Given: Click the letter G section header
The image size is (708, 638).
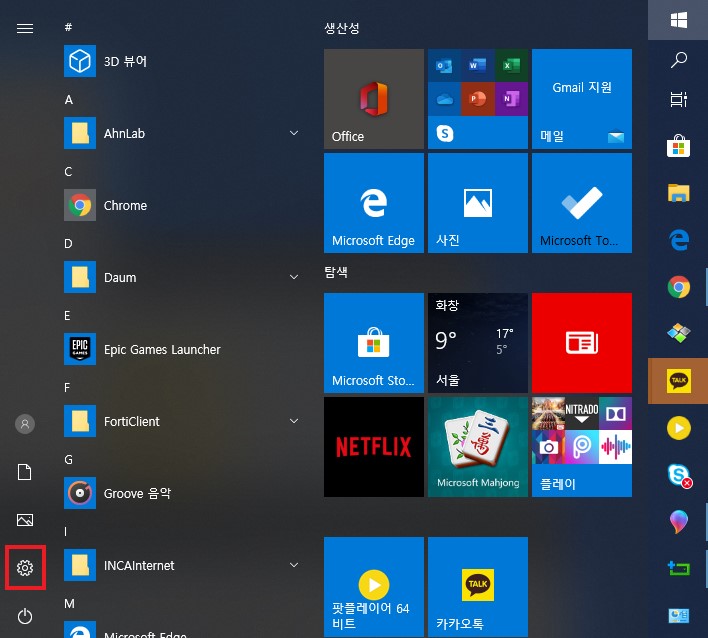Looking at the screenshot, I should [x=69, y=460].
